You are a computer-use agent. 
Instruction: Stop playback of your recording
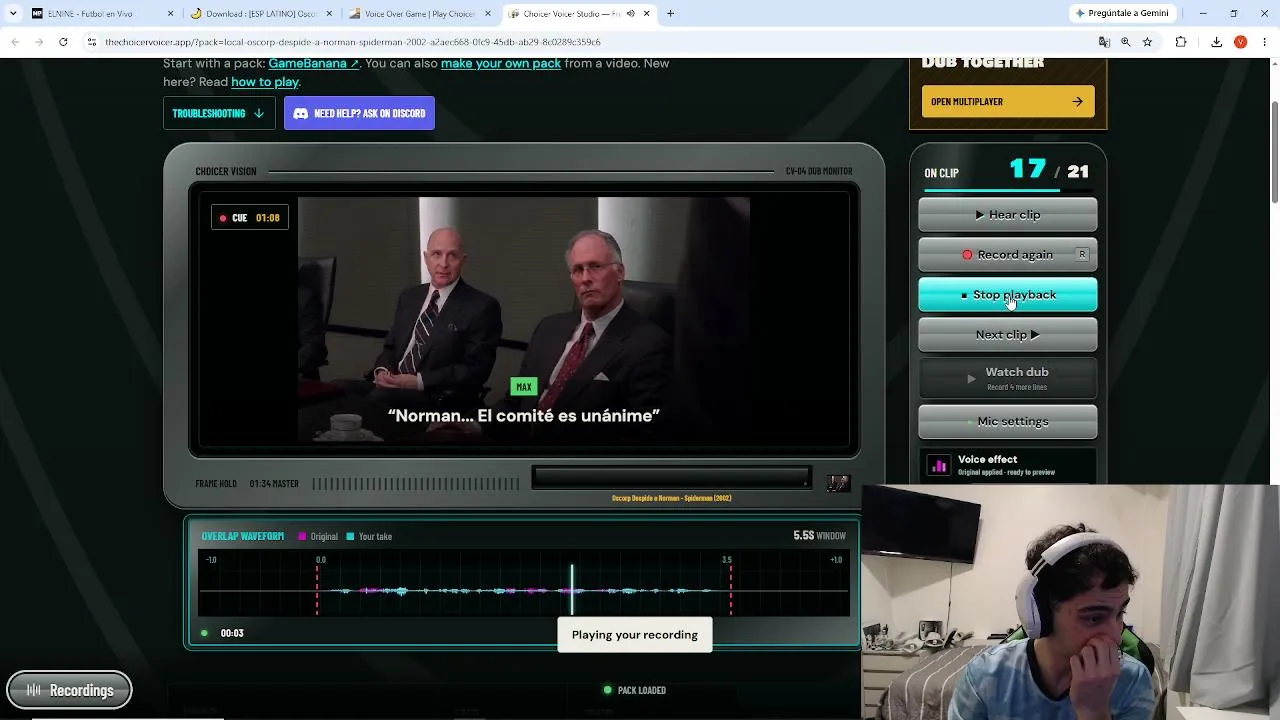click(x=1008, y=294)
